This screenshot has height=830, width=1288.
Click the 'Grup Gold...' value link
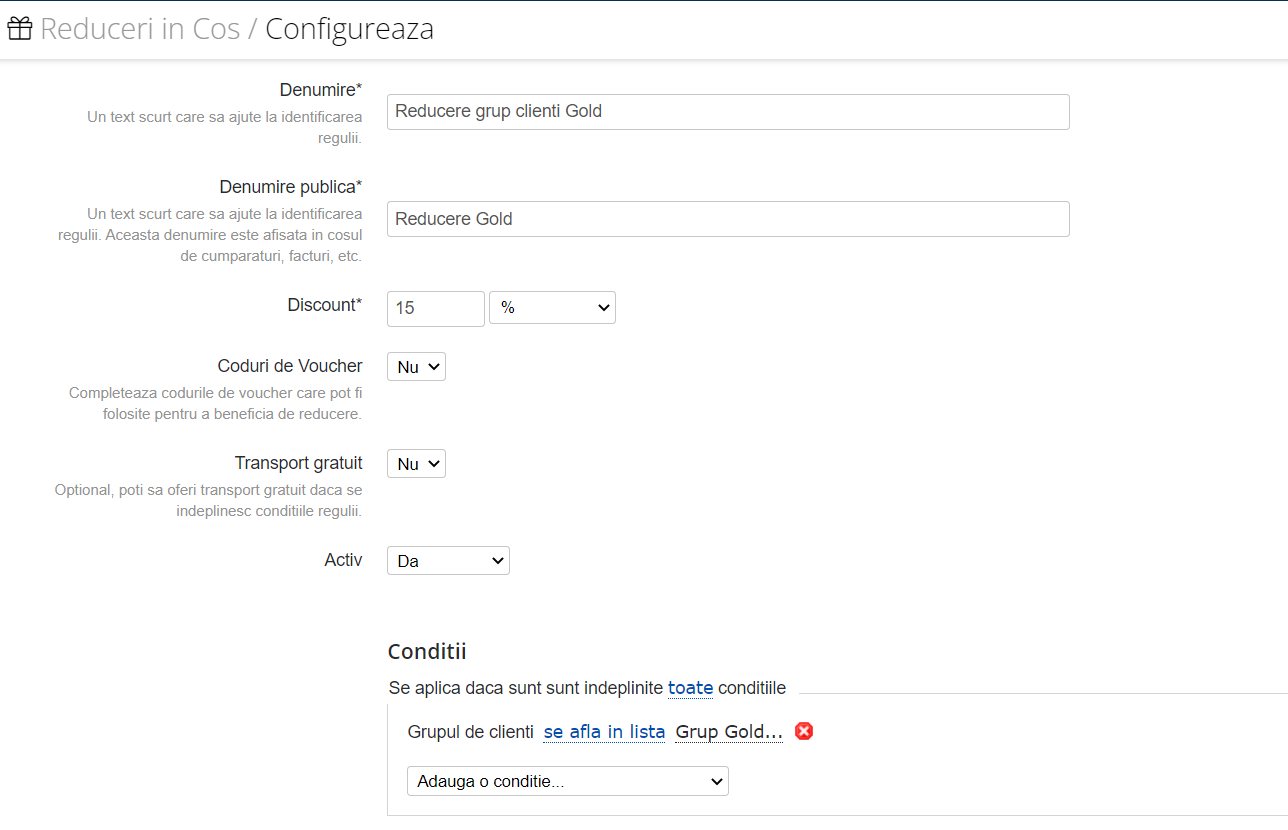pyautogui.click(x=729, y=732)
